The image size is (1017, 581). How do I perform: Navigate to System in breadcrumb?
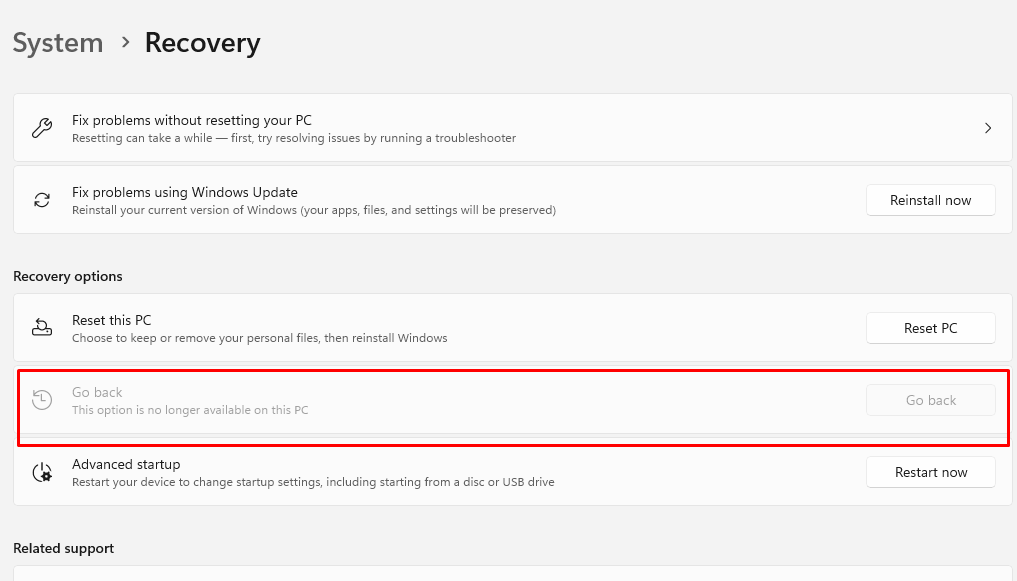pyautogui.click(x=58, y=43)
